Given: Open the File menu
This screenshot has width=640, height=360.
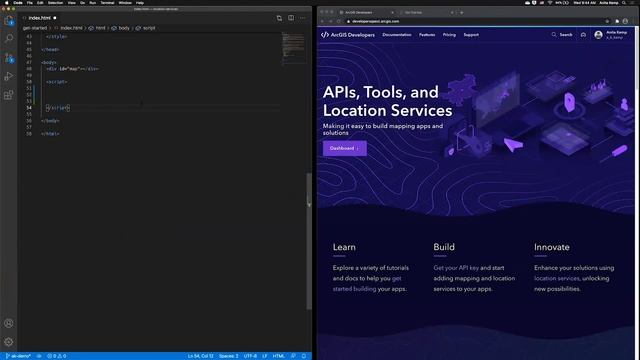Looking at the screenshot, I should coord(30,3).
